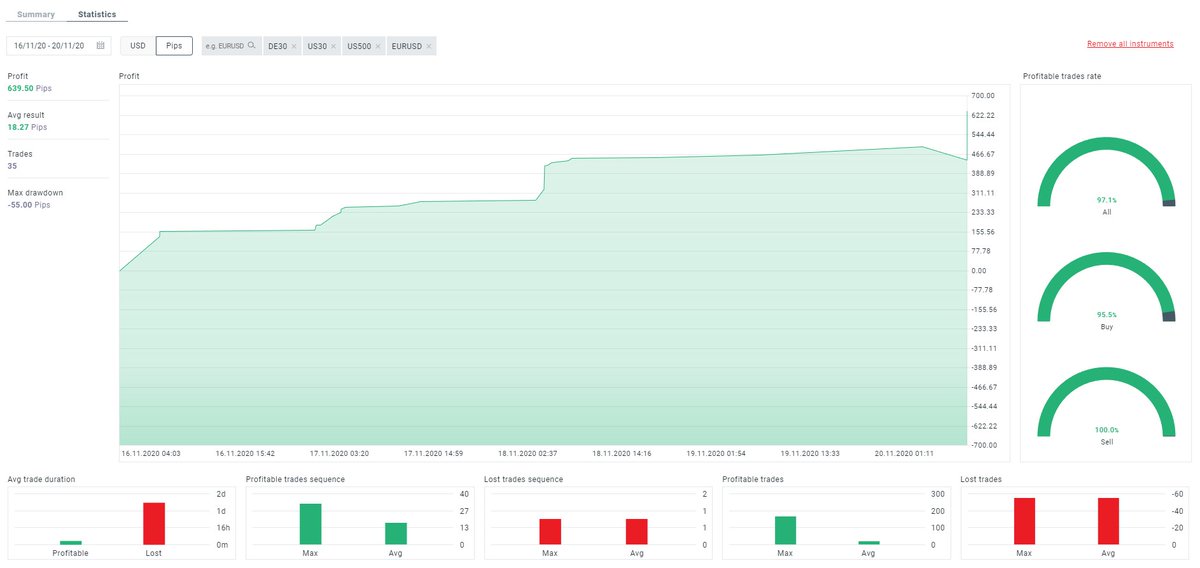Click the 20.11.2020 01:11 axis label
This screenshot has height=568, width=1200.
pyautogui.click(x=906, y=453)
